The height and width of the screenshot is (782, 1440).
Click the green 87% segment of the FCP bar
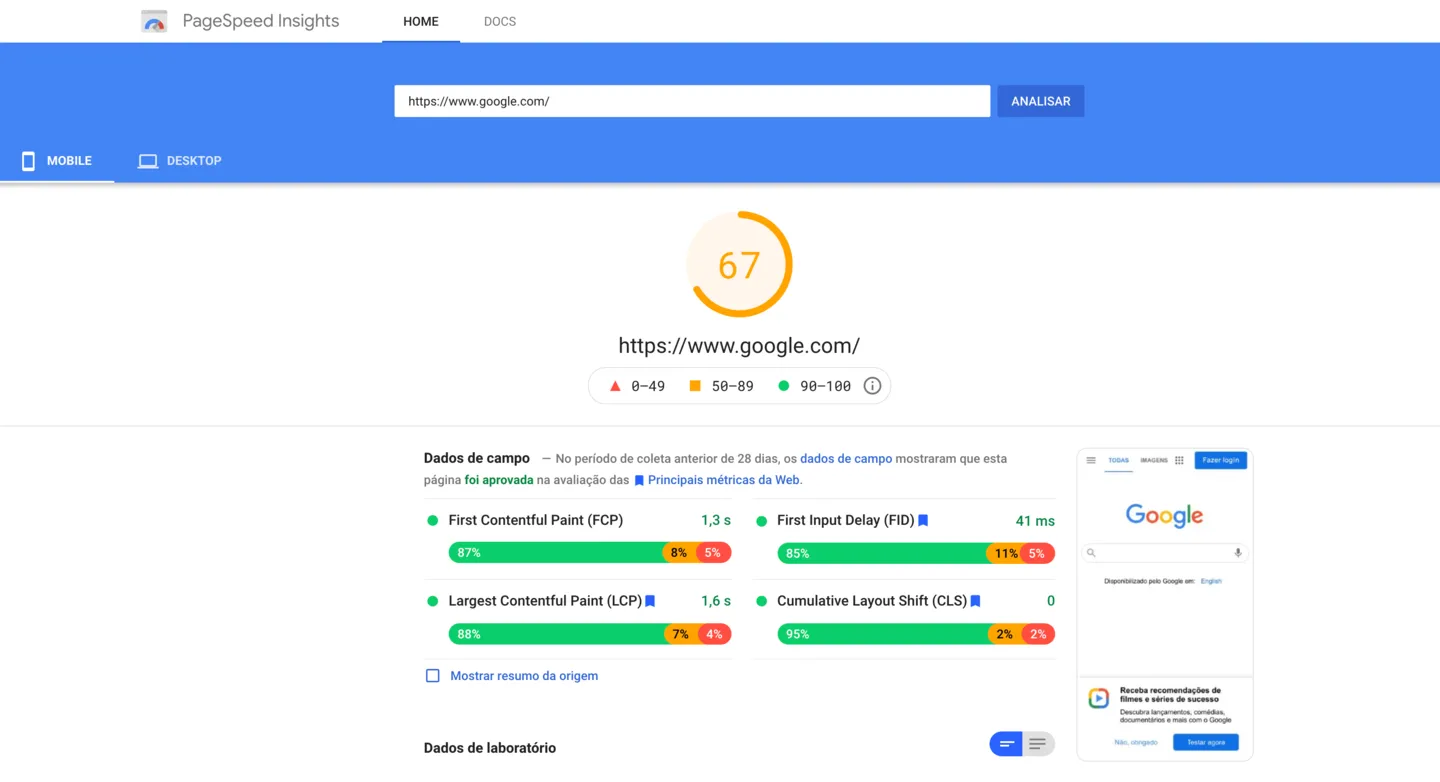tap(556, 553)
